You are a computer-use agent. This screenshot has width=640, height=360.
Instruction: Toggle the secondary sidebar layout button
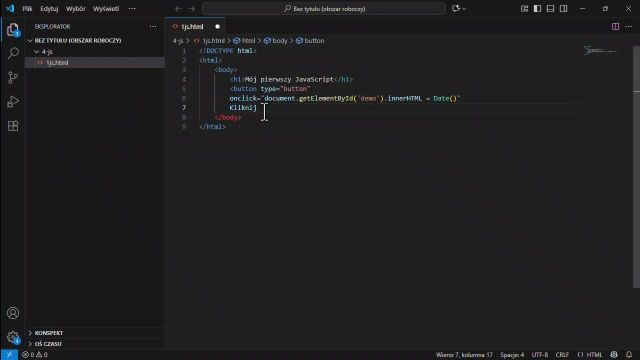(x=564, y=9)
